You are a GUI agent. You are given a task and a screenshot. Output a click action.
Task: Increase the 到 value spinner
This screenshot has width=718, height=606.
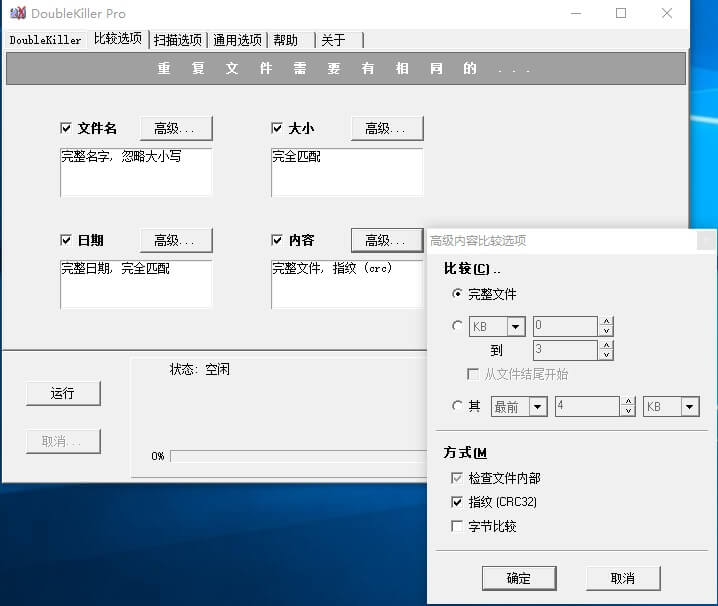606,345
